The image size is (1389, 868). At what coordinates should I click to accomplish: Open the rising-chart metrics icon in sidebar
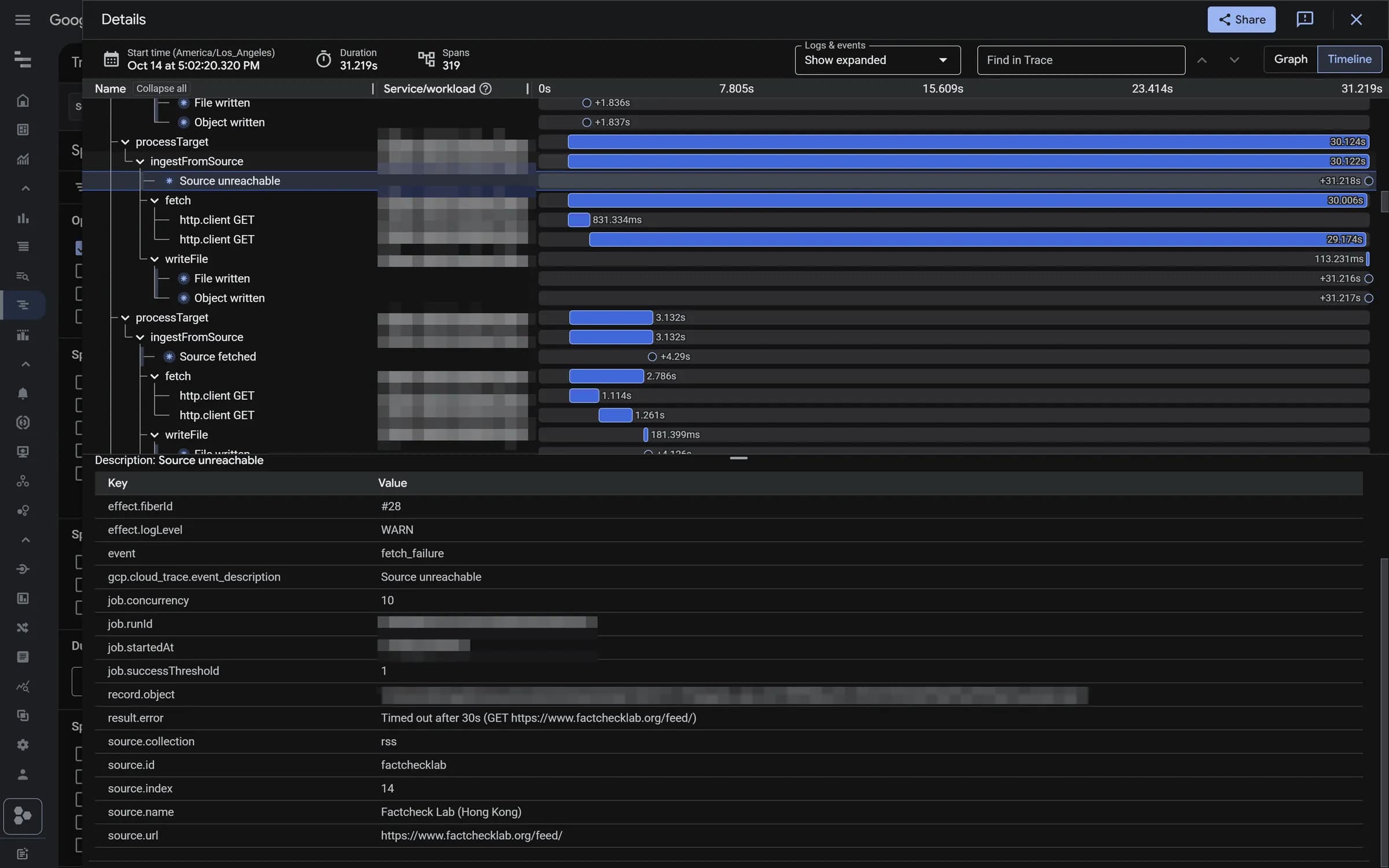click(23, 159)
